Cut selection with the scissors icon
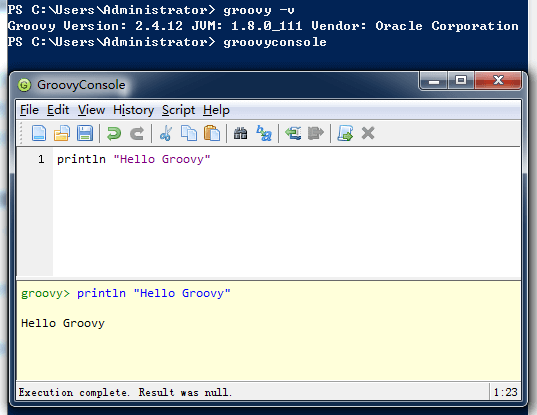Viewport: 537px width, 415px height. (166, 133)
